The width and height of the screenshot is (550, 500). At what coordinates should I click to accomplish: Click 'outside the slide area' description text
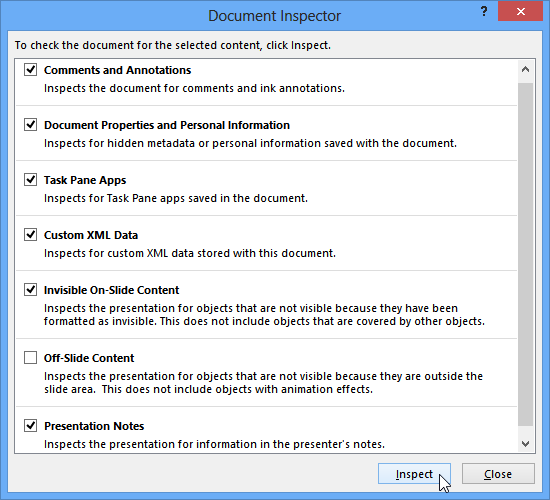click(263, 382)
